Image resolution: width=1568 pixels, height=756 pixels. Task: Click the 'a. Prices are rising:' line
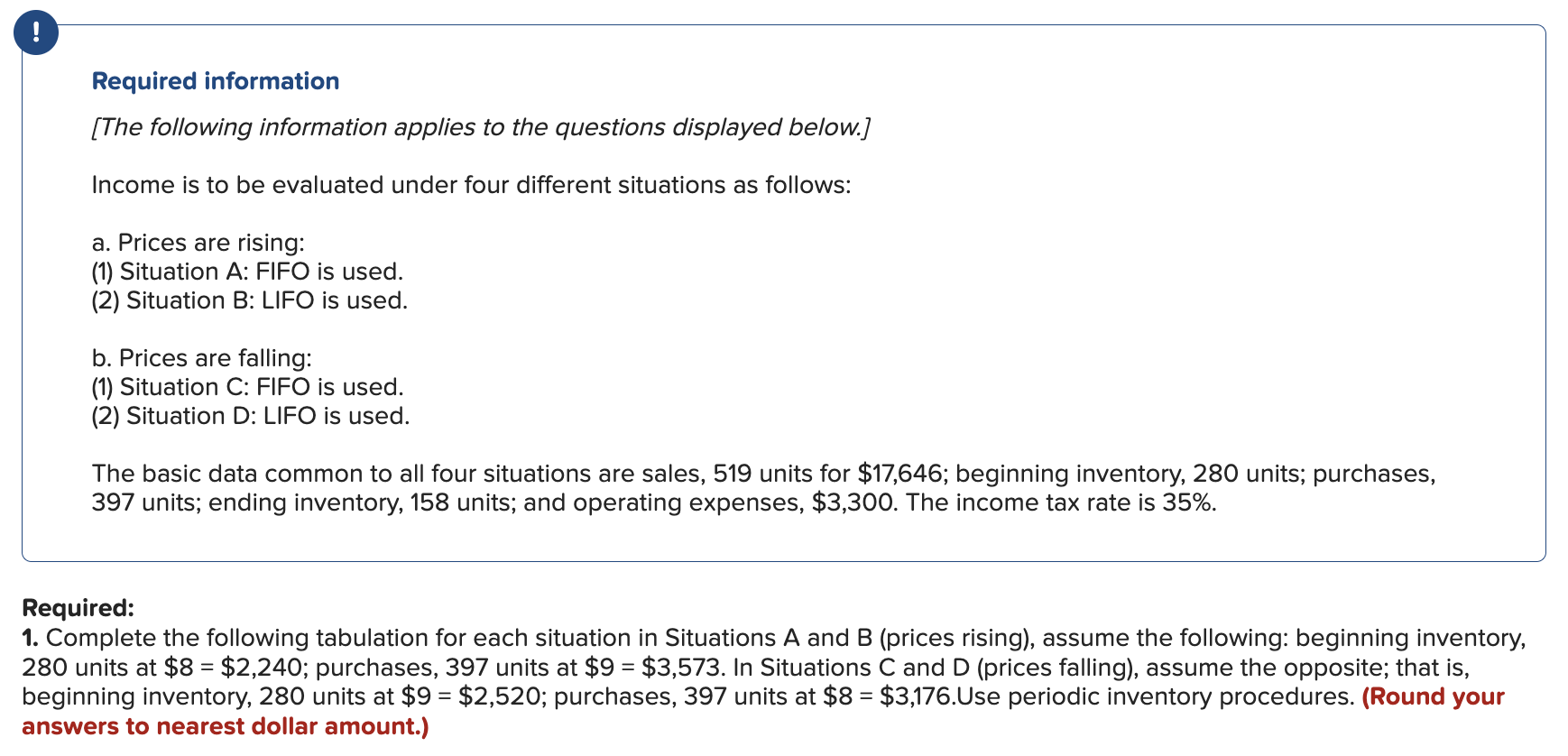point(198,243)
